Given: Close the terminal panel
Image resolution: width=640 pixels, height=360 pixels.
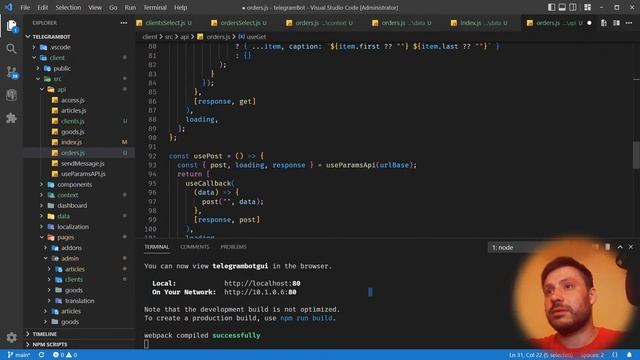Looking at the screenshot, I should [631, 247].
